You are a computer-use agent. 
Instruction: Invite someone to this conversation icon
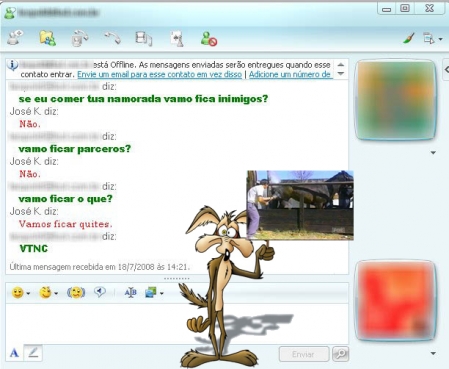(15, 37)
